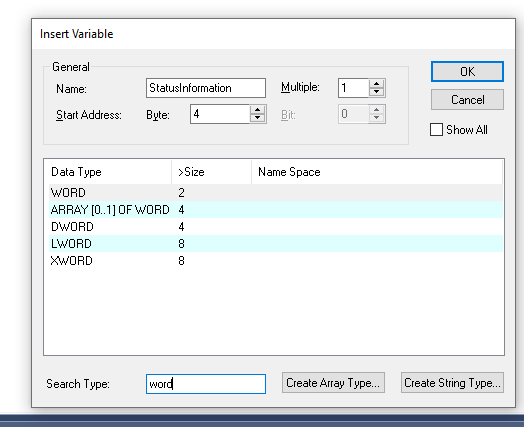The height and width of the screenshot is (427, 524).
Task: Decrease the Byte start address arrow
Action: coord(257,118)
